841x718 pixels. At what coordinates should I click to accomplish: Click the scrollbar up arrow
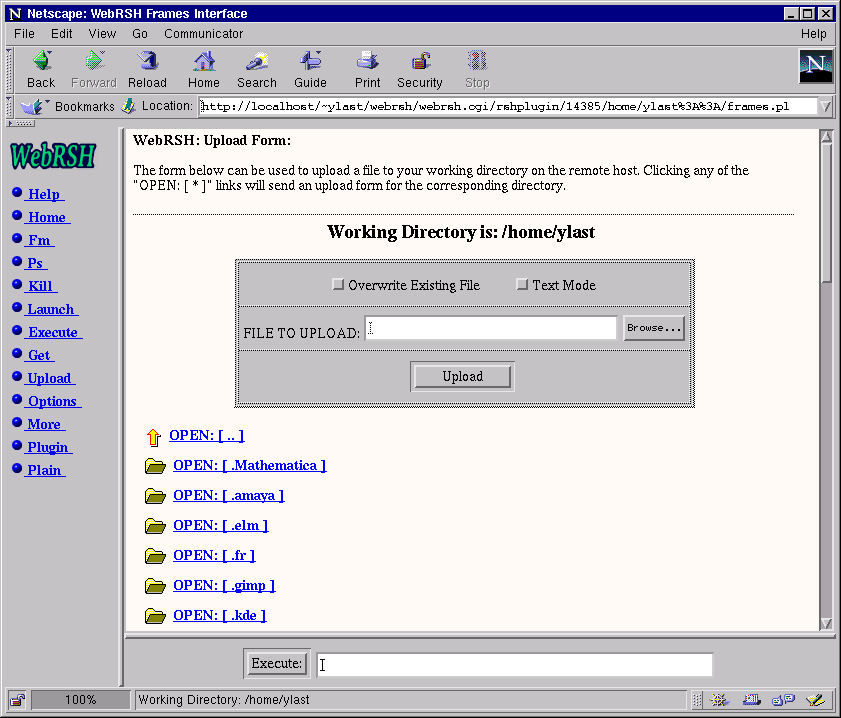click(x=827, y=137)
